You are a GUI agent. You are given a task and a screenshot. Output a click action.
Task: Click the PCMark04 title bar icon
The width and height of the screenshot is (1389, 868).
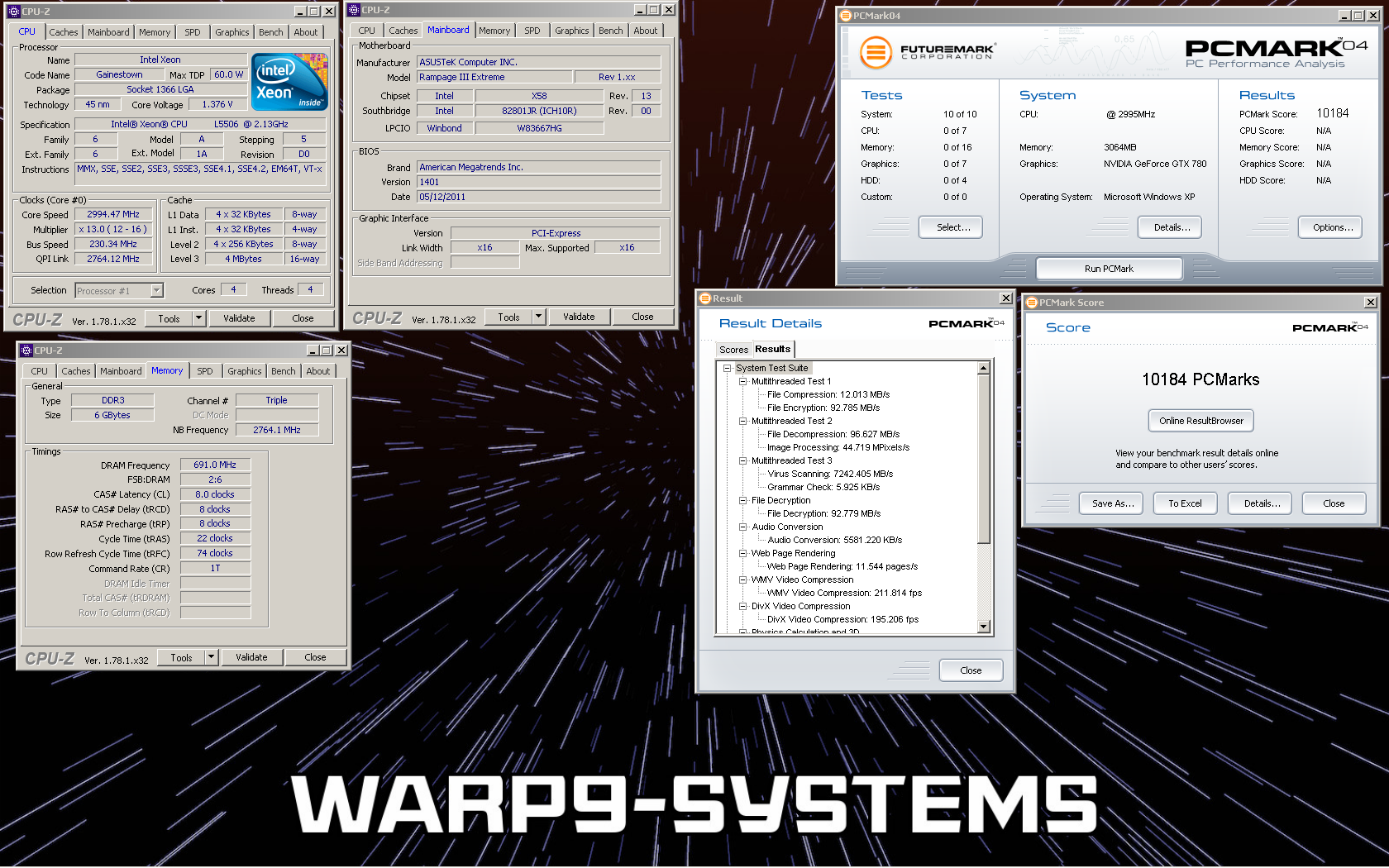(x=845, y=16)
